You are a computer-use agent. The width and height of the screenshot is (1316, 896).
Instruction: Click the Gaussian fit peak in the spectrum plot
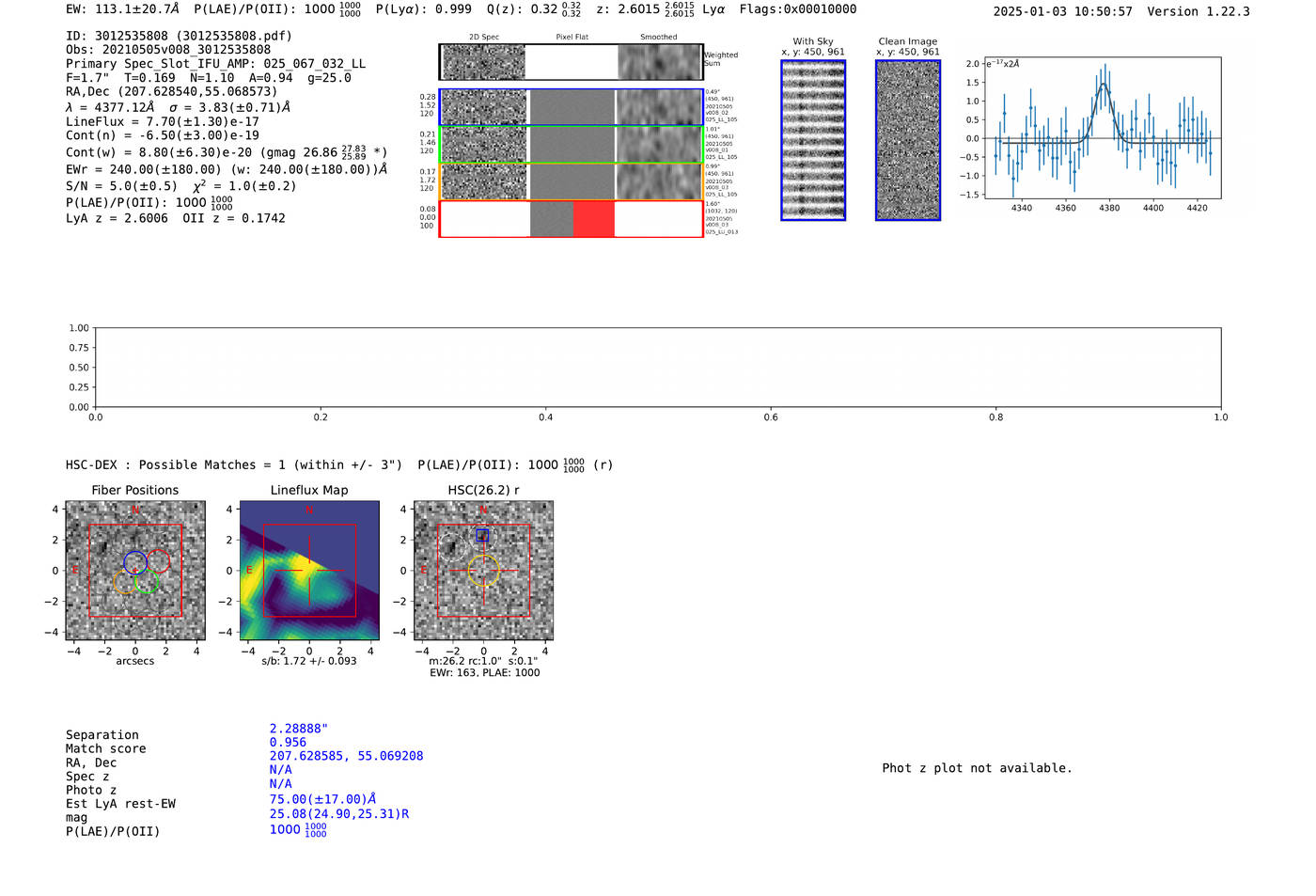pos(1104,85)
